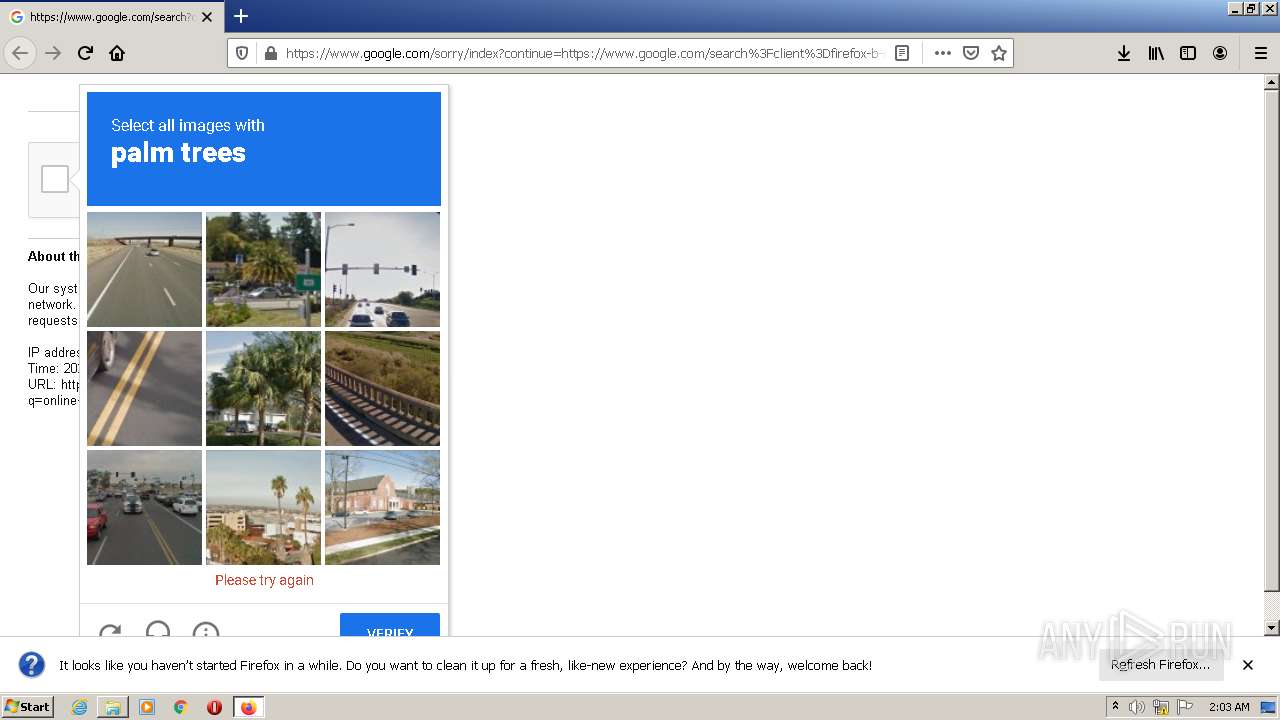Screen dimensions: 1280x720
Task: Open the Firefox taskbar button
Action: [248, 707]
